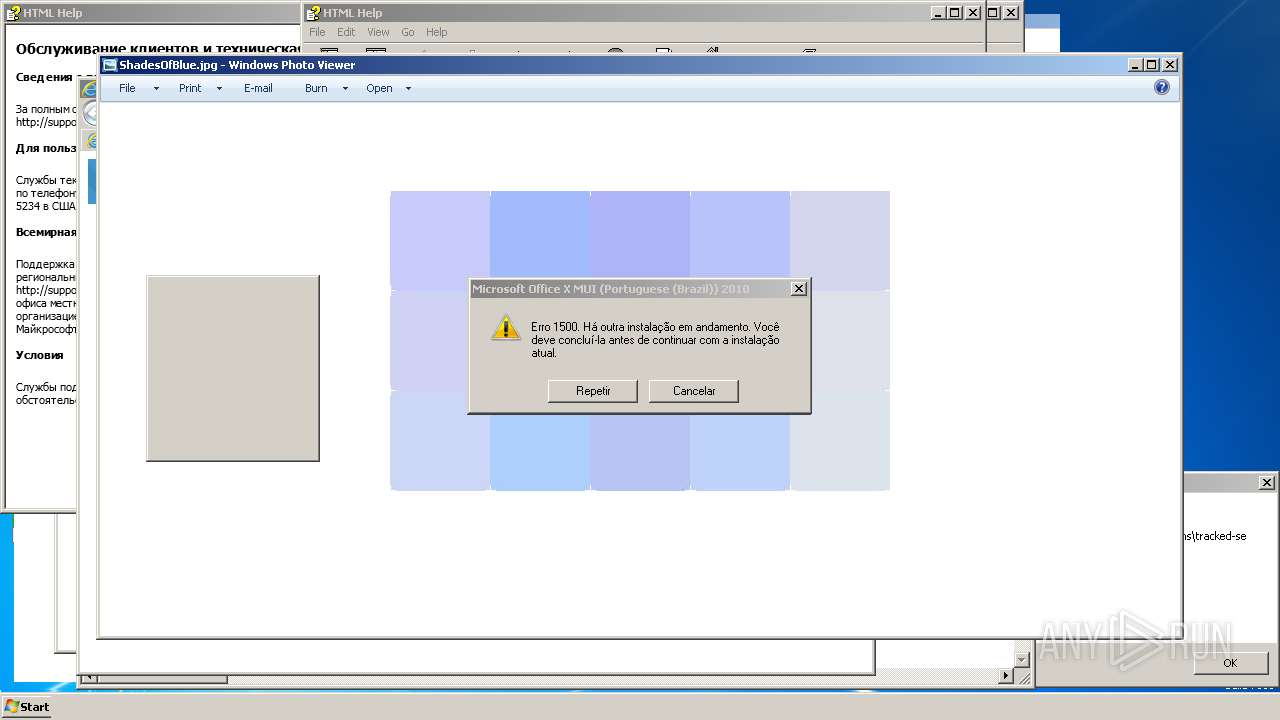Close the Windows Photo Viewer window
Image resolution: width=1280 pixels, height=720 pixels.
pyautogui.click(x=1170, y=65)
